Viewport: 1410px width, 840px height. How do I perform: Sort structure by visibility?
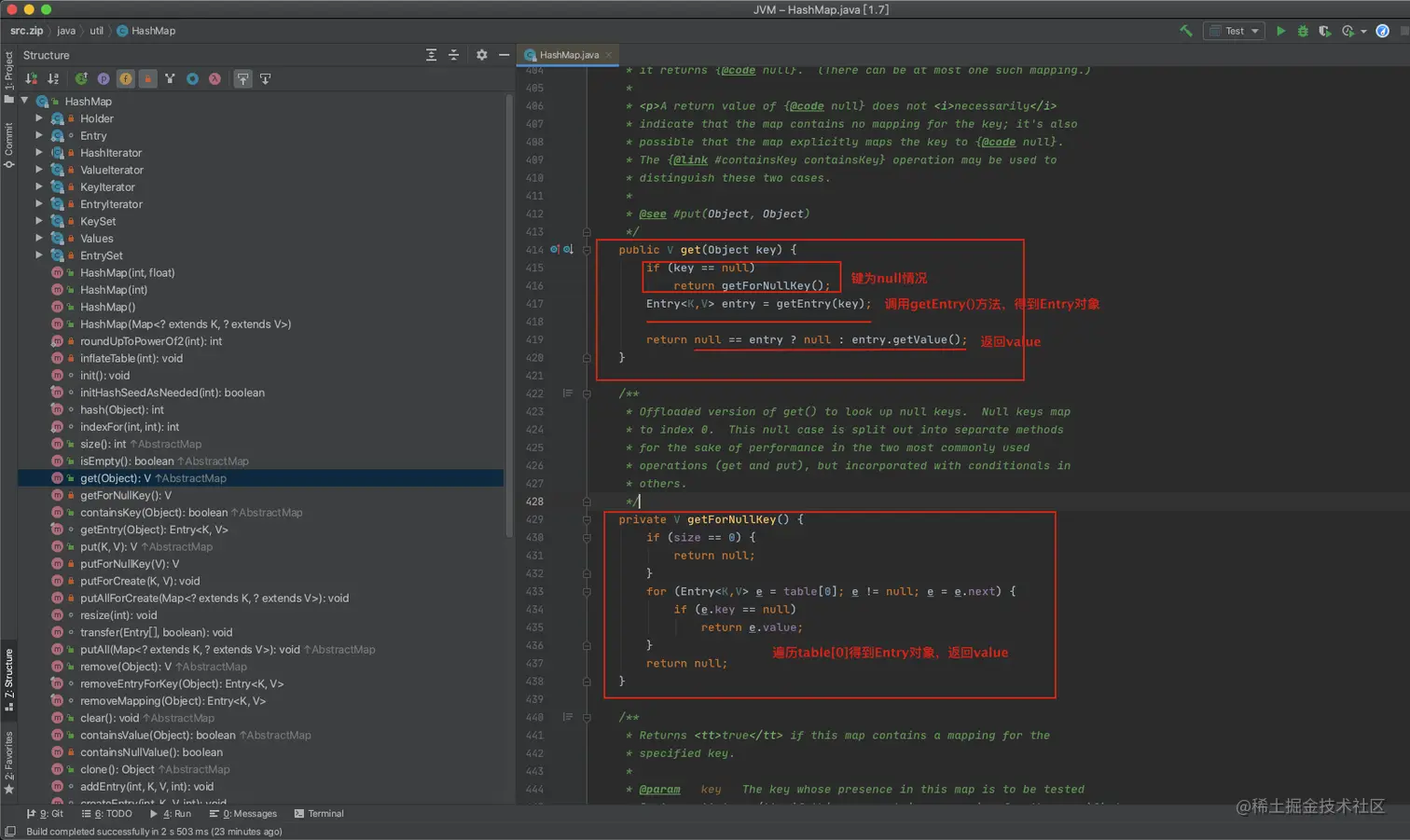(x=32, y=79)
